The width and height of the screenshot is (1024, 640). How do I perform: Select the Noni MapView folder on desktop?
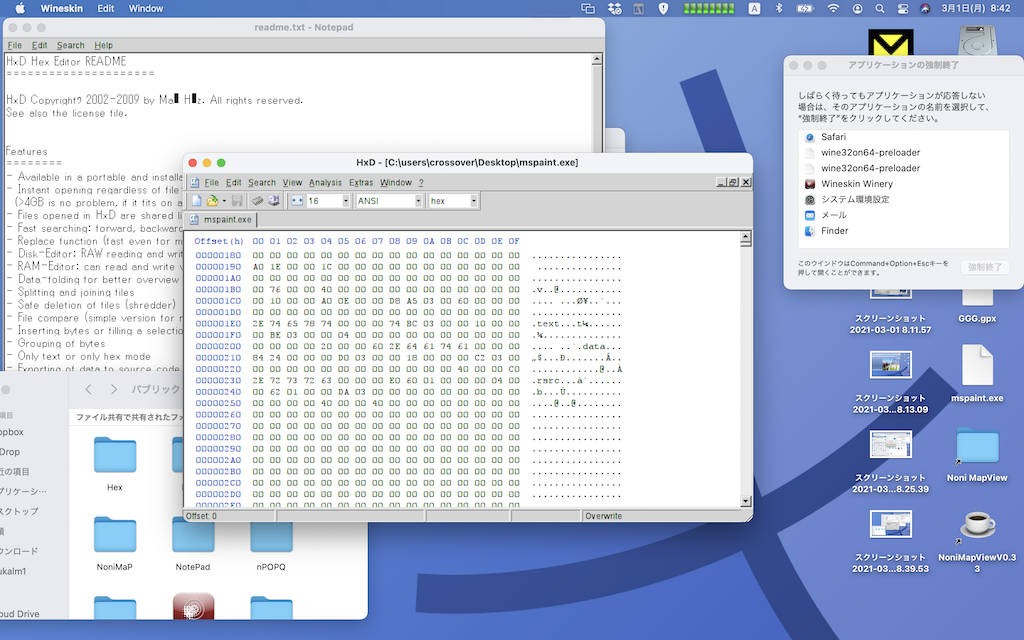977,447
